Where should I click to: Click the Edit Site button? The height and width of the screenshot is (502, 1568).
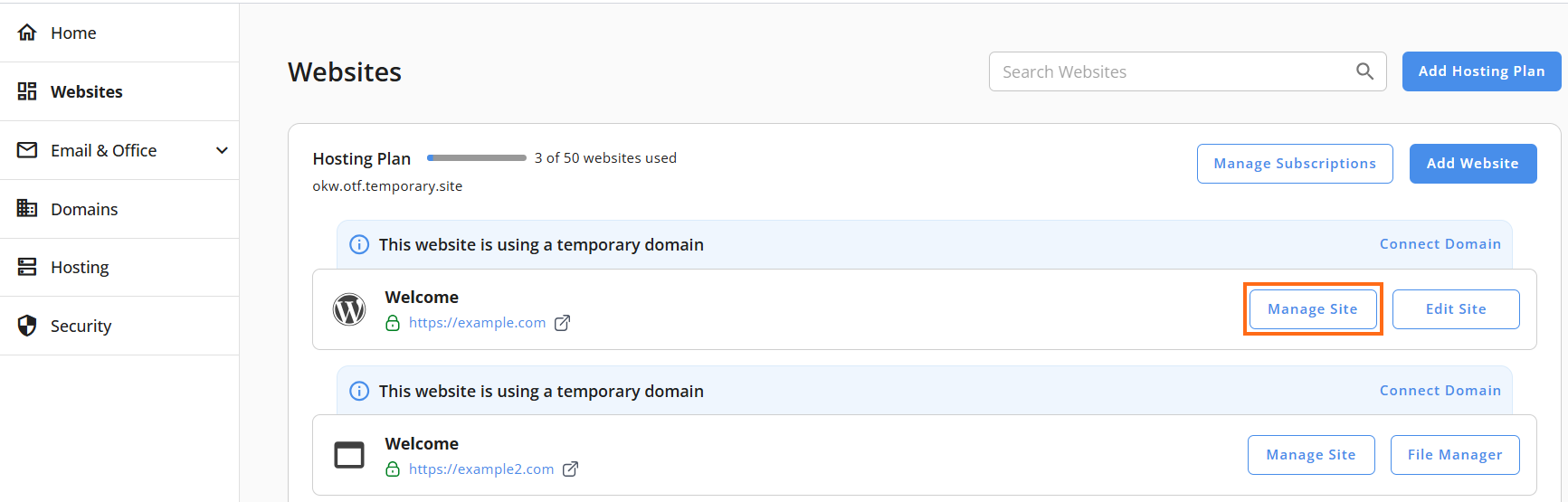pos(1456,309)
